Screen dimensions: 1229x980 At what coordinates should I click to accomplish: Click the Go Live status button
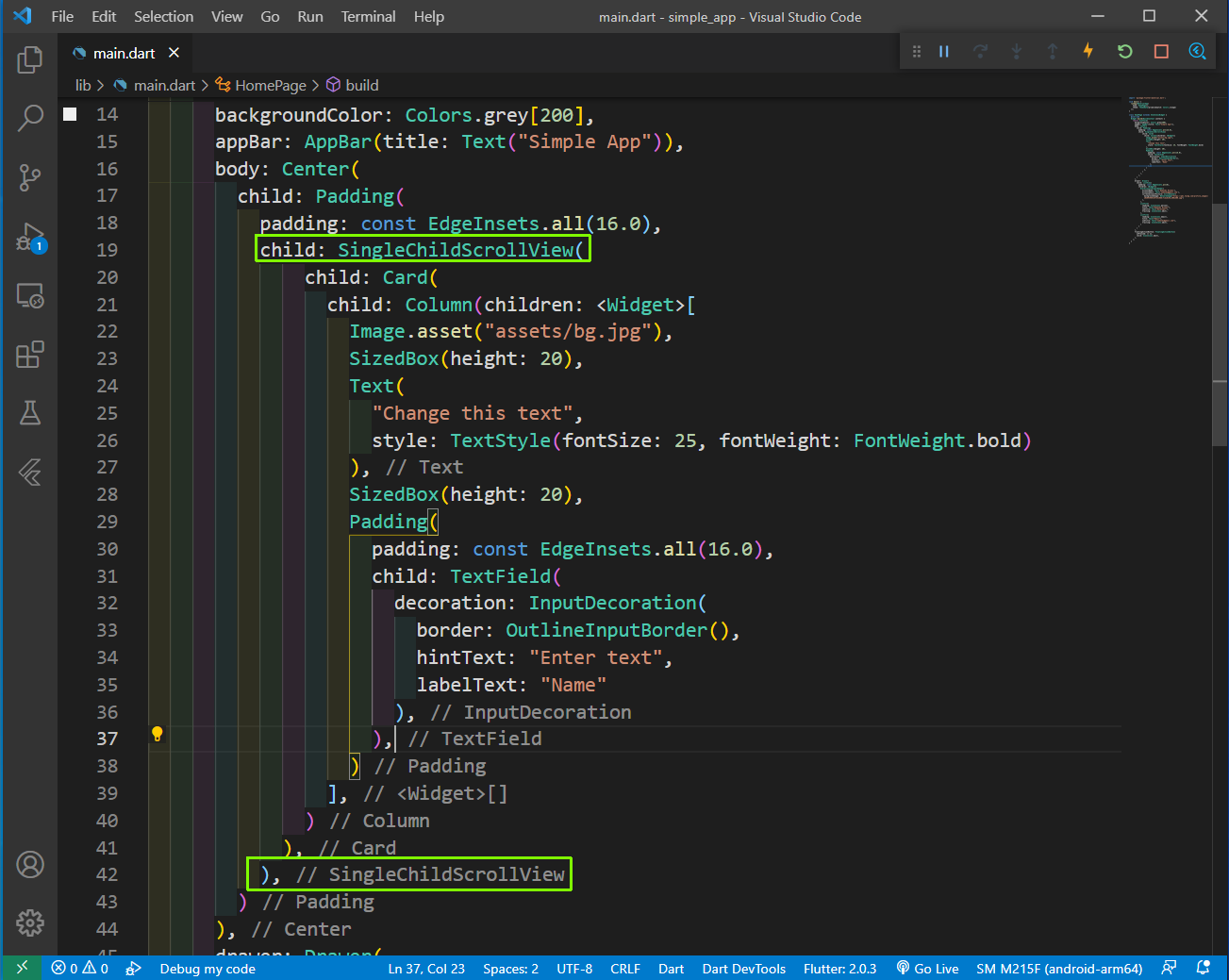(927, 969)
